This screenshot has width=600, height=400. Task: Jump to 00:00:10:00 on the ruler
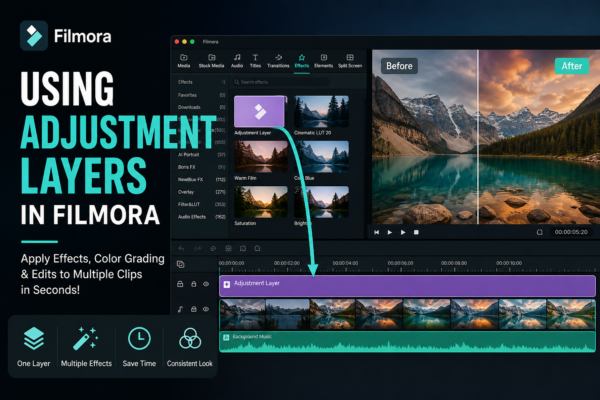(509, 263)
